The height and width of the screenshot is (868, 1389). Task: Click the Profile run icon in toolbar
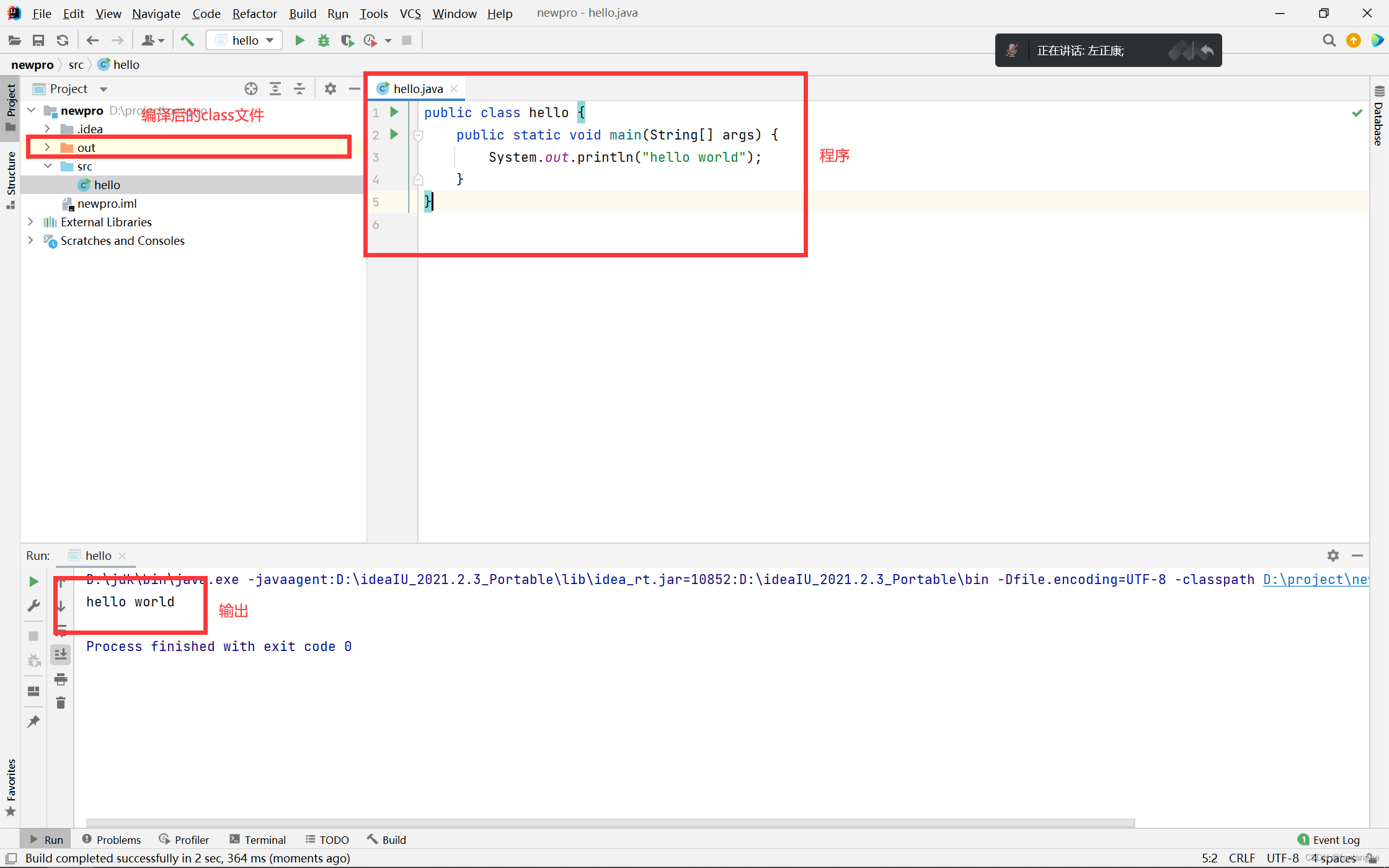[371, 40]
